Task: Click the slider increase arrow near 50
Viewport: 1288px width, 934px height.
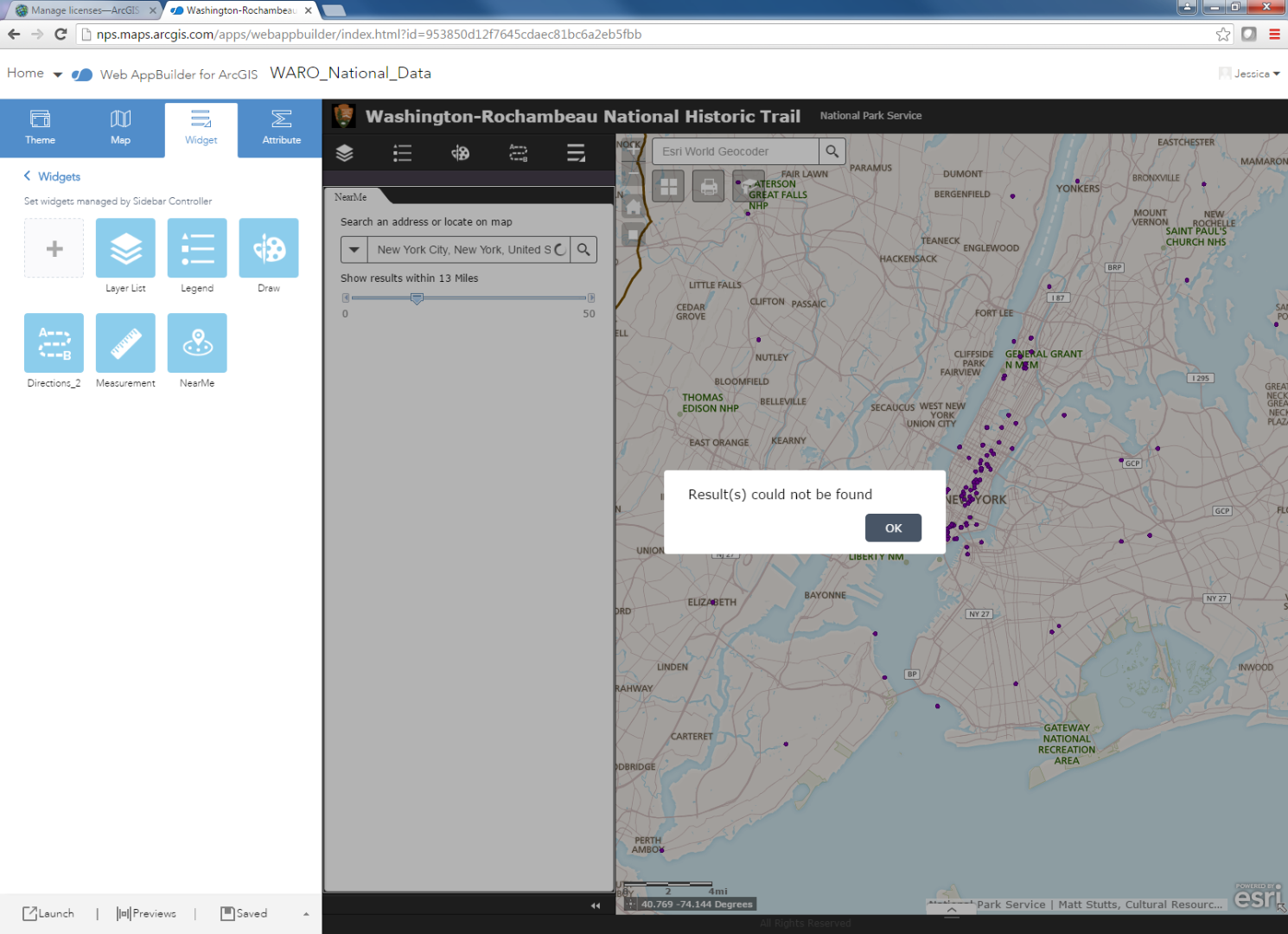Action: [591, 297]
